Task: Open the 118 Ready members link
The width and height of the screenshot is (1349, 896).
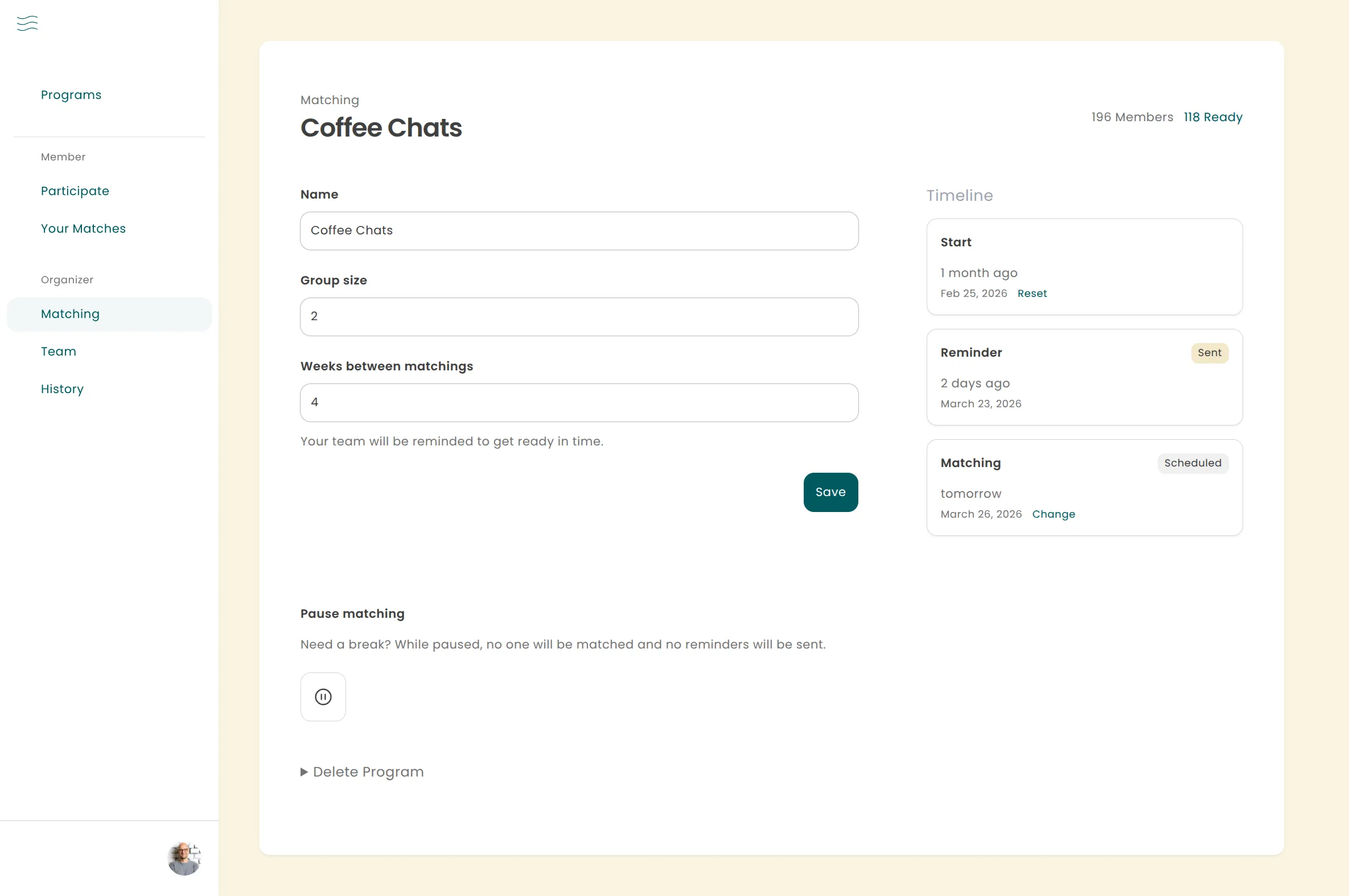Action: 1212,117
